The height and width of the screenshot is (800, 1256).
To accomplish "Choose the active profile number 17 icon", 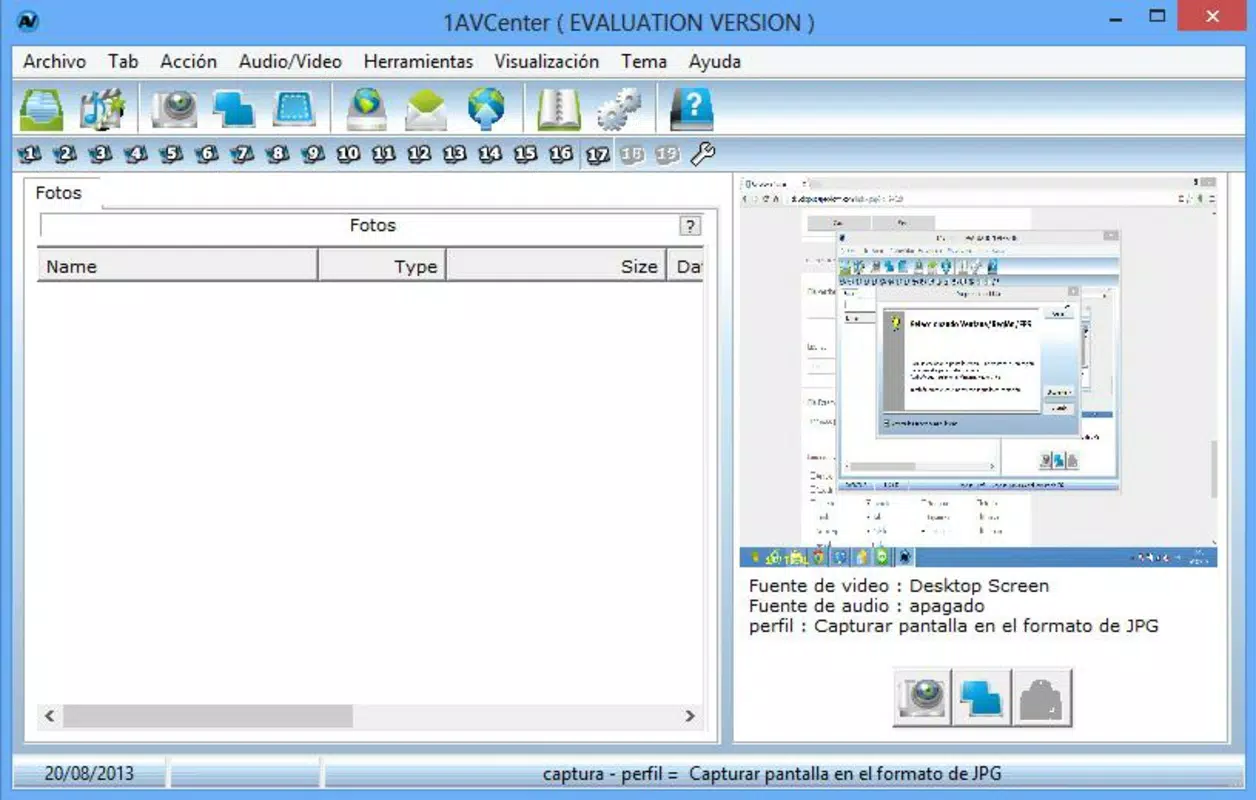I will (x=598, y=154).
